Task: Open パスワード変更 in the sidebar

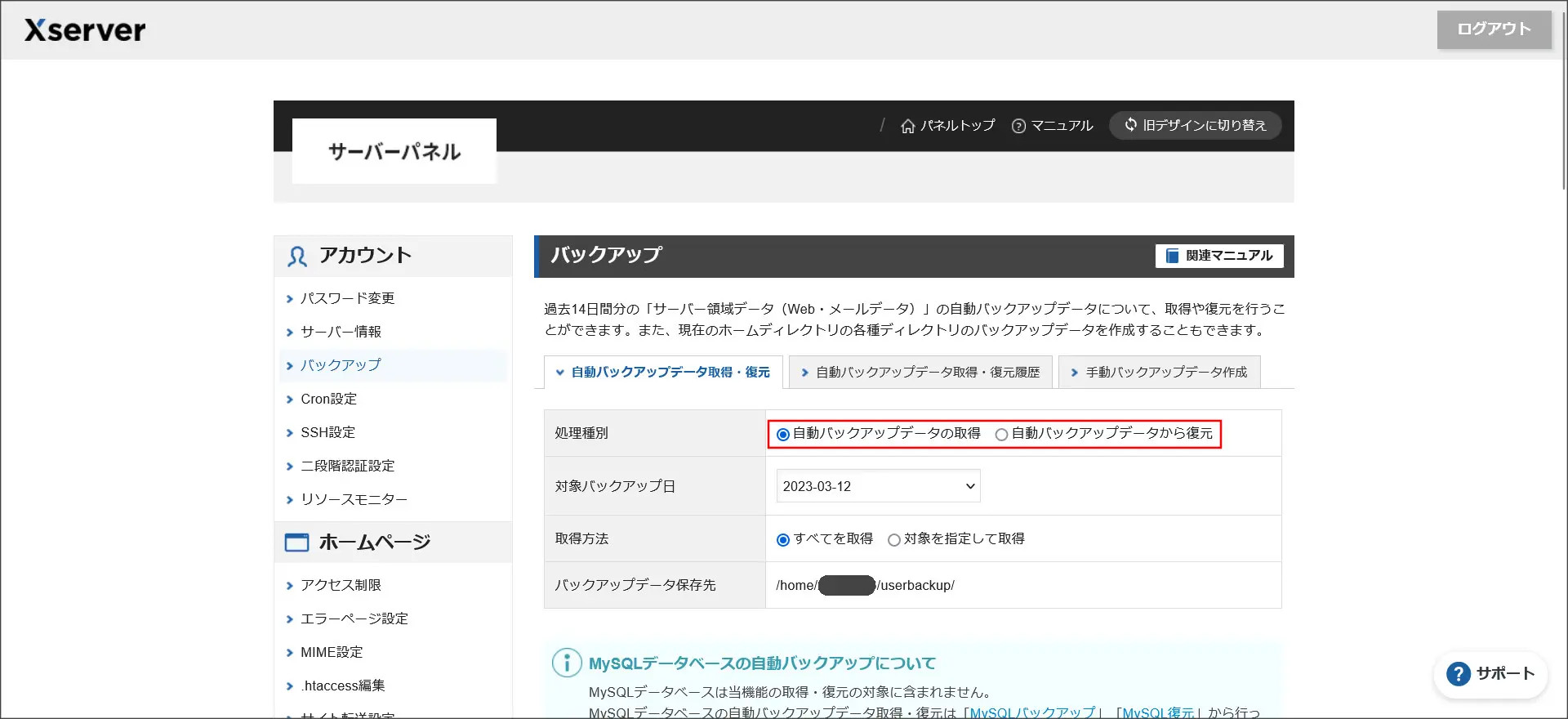Action: (x=348, y=298)
